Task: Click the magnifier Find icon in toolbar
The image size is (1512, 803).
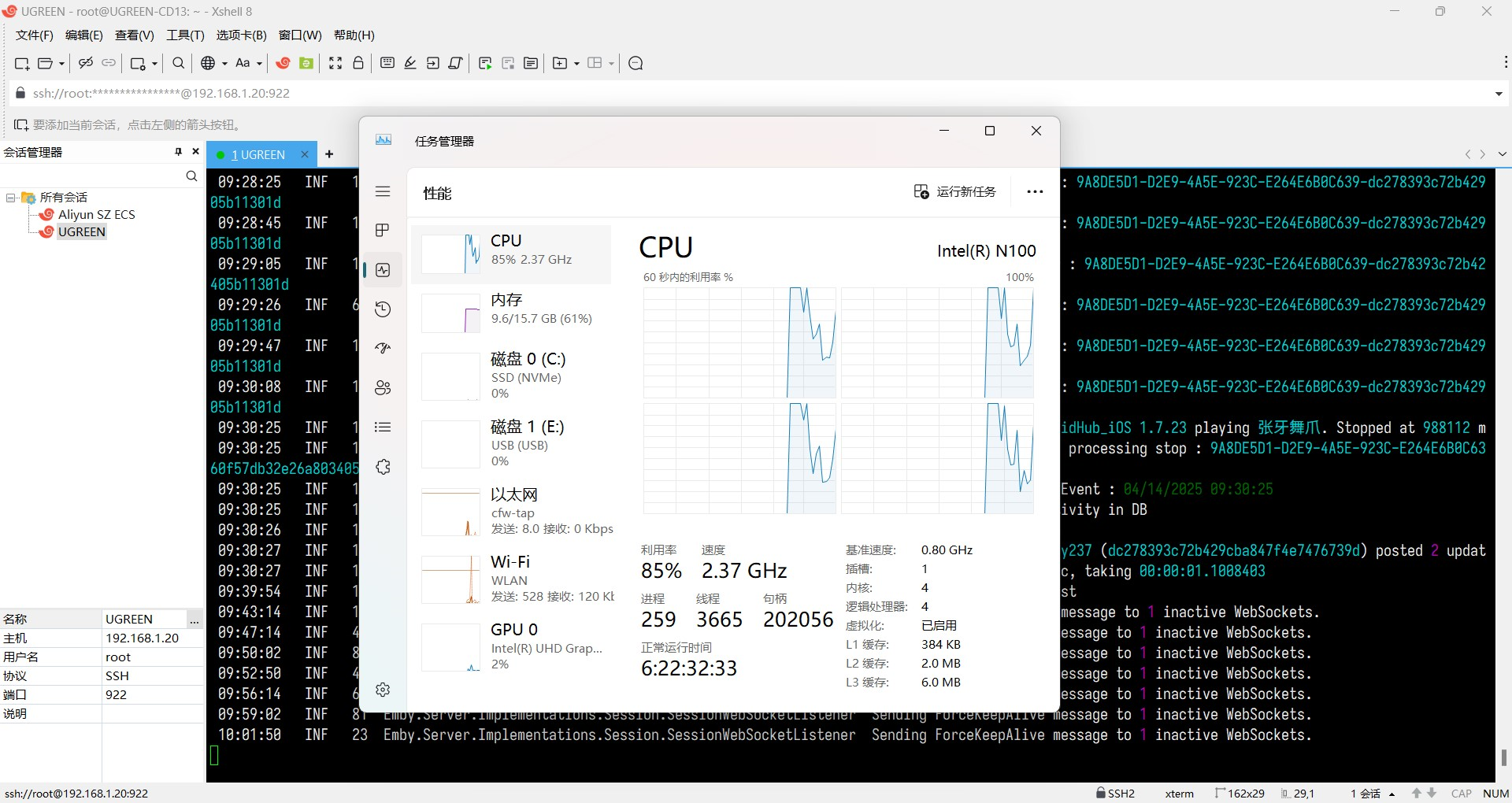Action: tap(179, 63)
